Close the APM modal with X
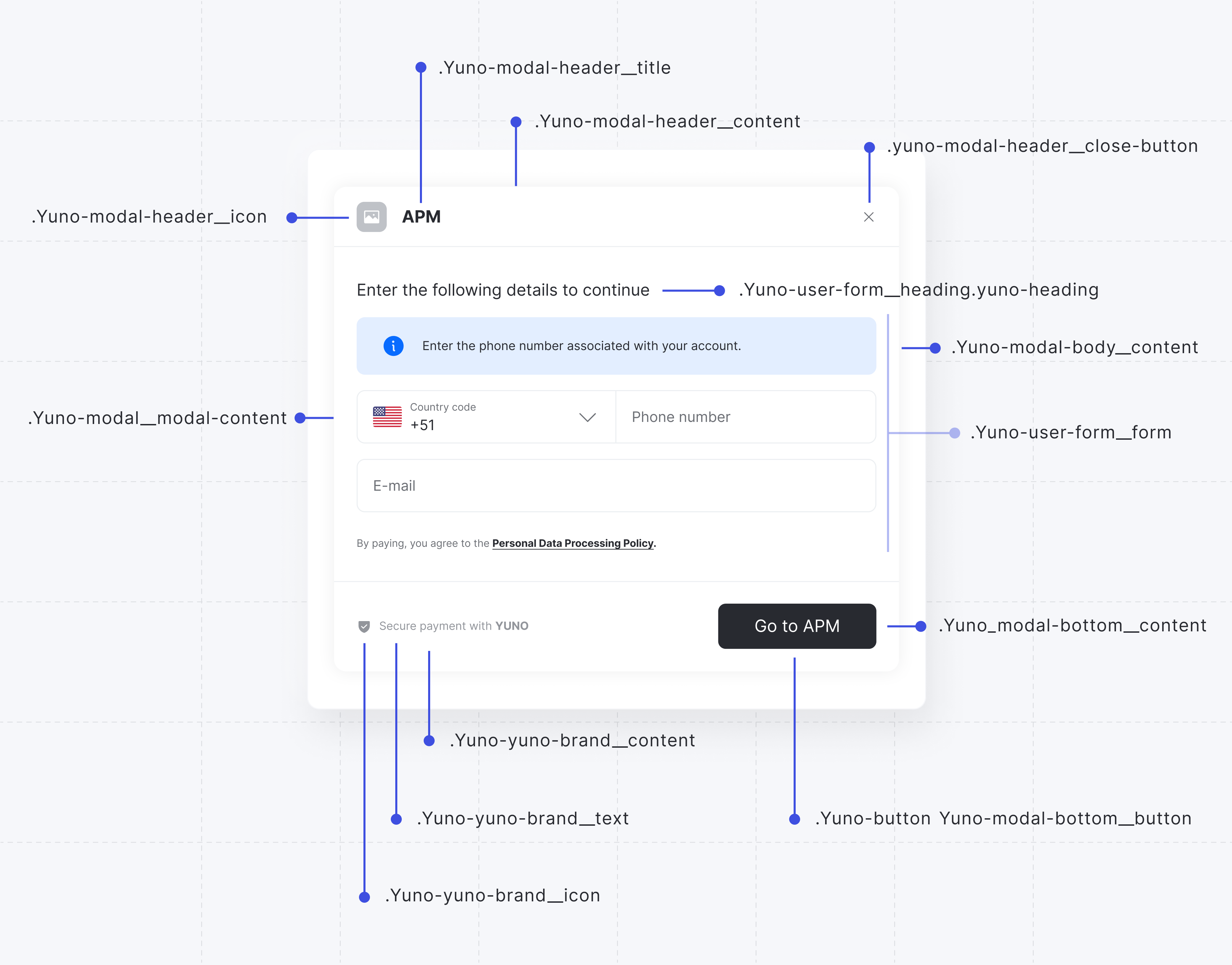The width and height of the screenshot is (1232, 965). (868, 217)
